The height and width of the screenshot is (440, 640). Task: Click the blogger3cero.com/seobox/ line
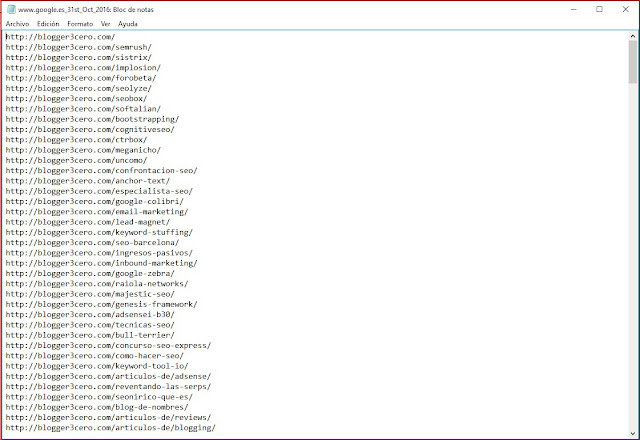coord(76,98)
